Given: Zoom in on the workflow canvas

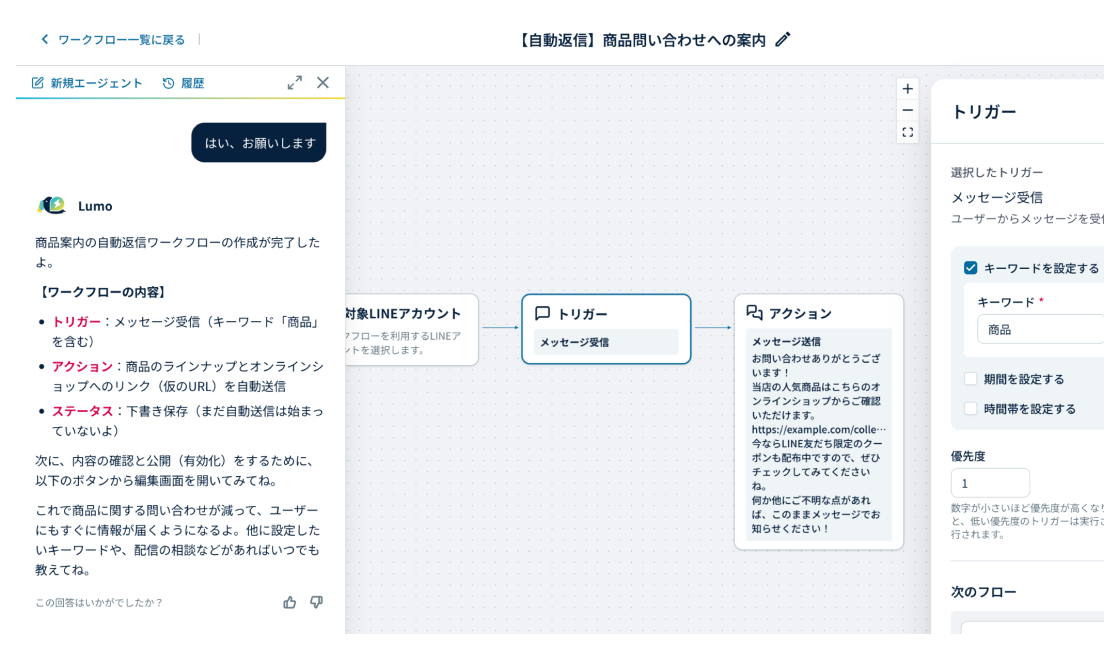Looking at the screenshot, I should [x=907, y=89].
